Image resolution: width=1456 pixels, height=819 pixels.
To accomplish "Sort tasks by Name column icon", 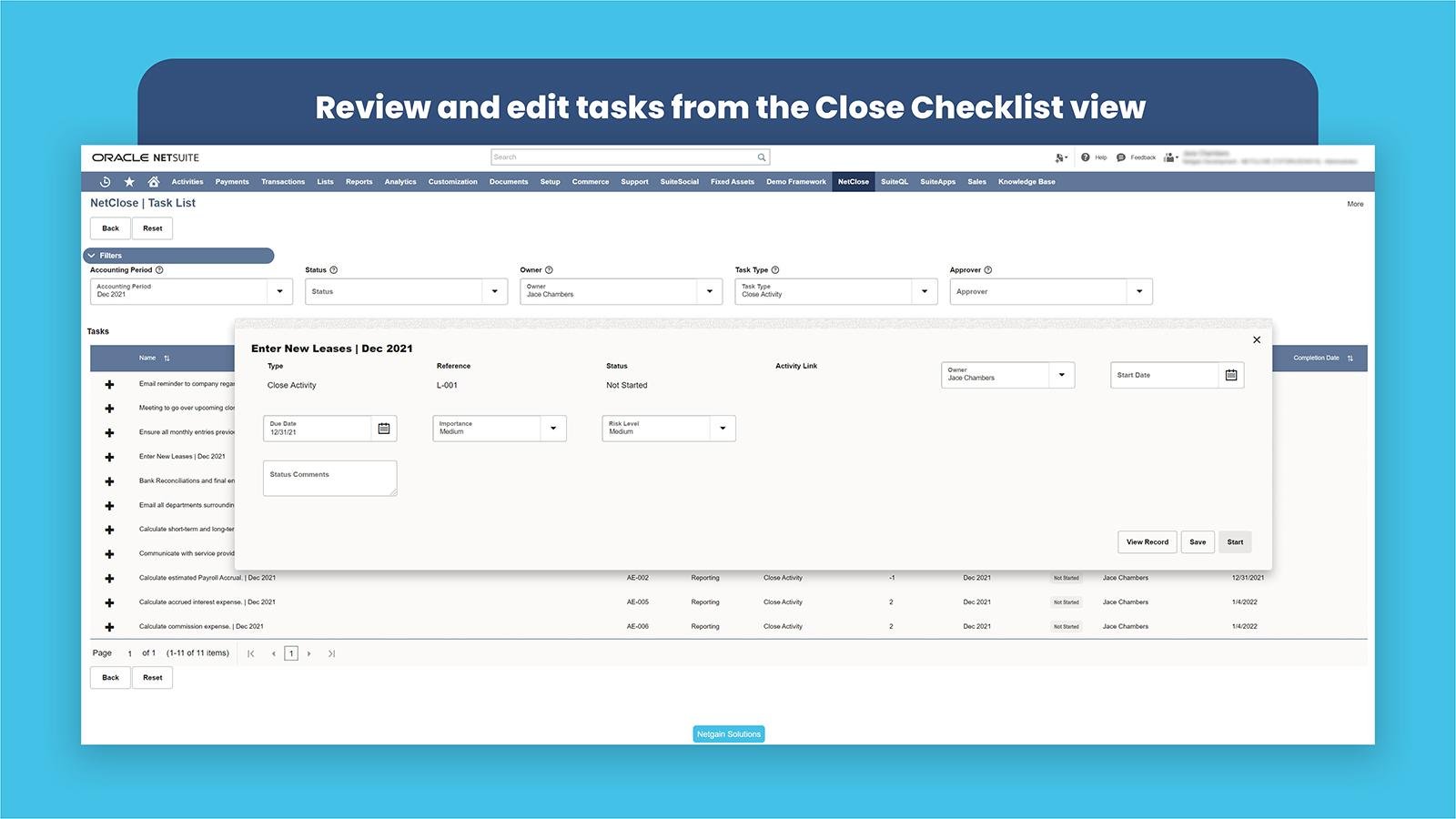I will coord(167,359).
